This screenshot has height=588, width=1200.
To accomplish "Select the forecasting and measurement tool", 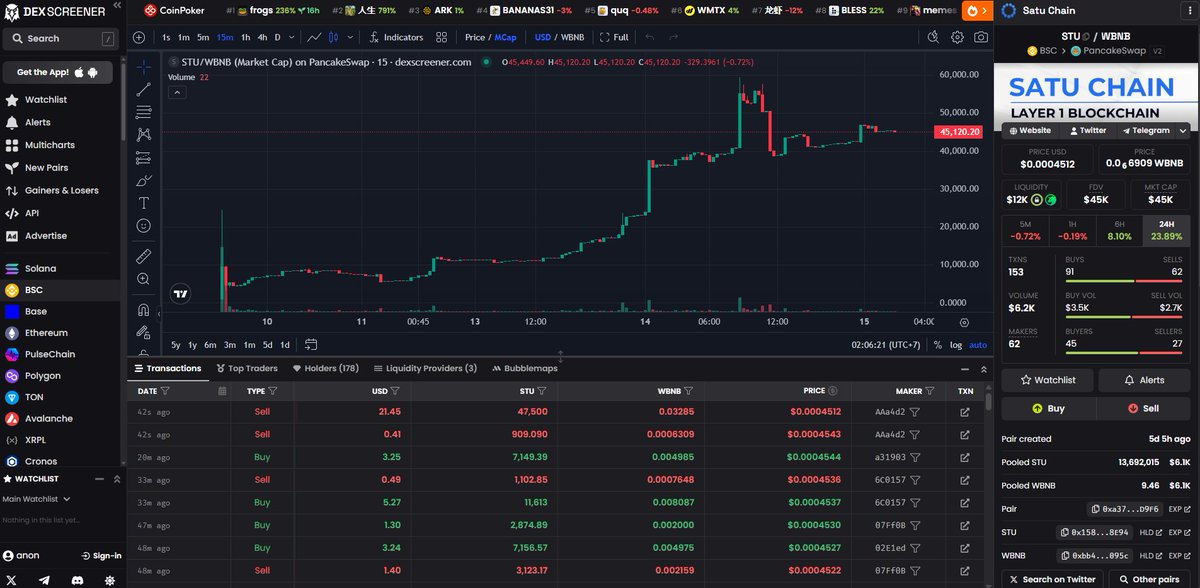I will [143, 157].
